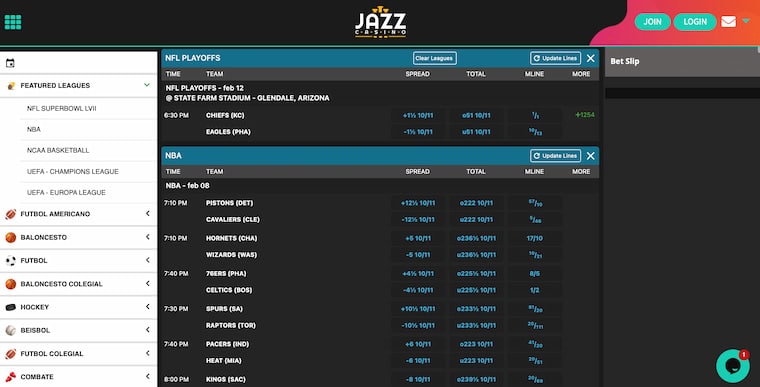The image size is (760, 387).
Task: Click the Featured Leagues heading
Action: point(55,85)
